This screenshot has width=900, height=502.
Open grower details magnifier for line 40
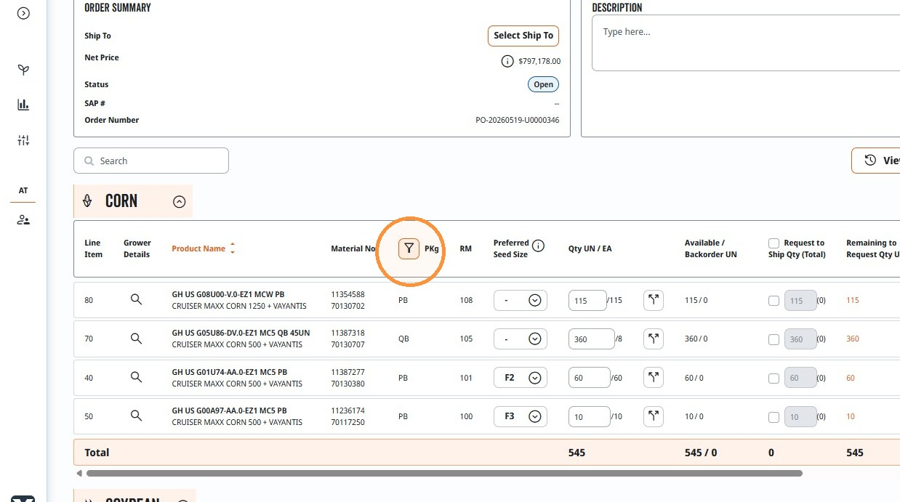[136, 377]
